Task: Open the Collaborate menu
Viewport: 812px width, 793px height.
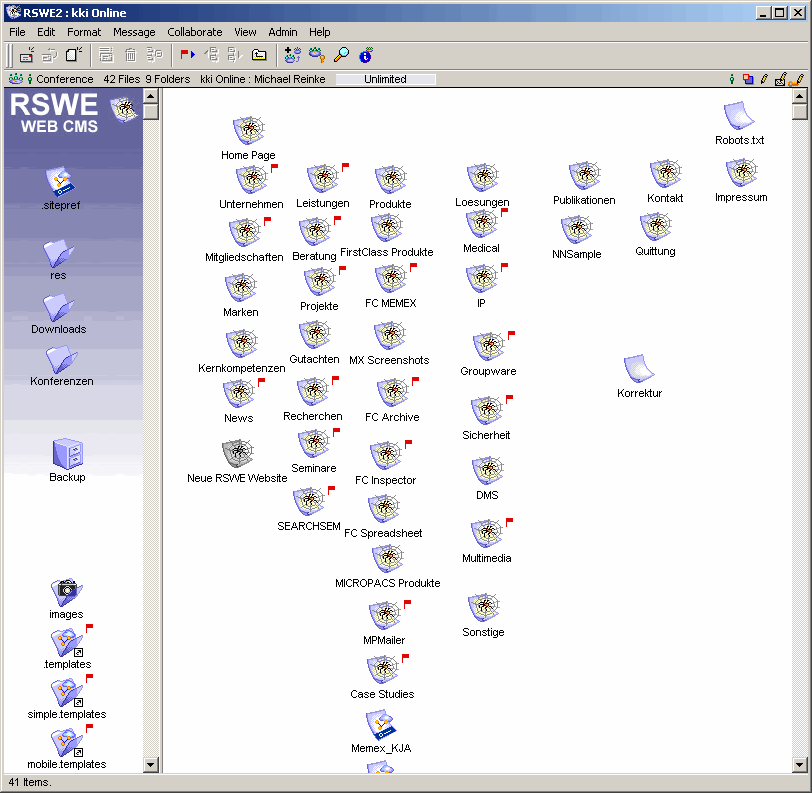Action: pyautogui.click(x=195, y=32)
